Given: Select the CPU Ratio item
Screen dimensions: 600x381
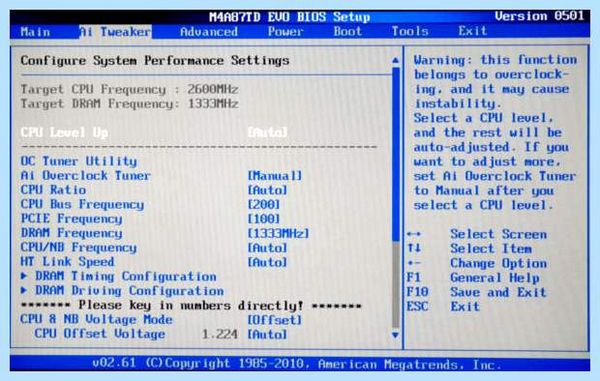Looking at the screenshot, I should [x=53, y=190].
